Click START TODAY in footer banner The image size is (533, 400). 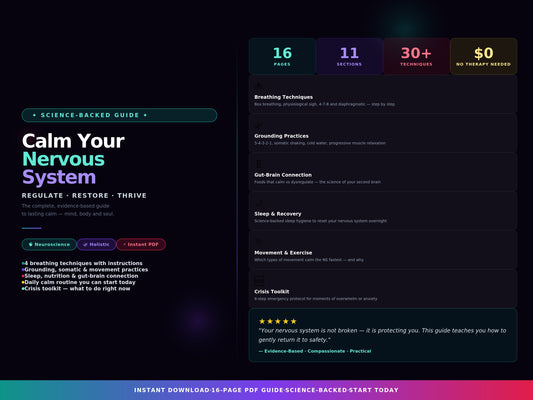coord(374,390)
